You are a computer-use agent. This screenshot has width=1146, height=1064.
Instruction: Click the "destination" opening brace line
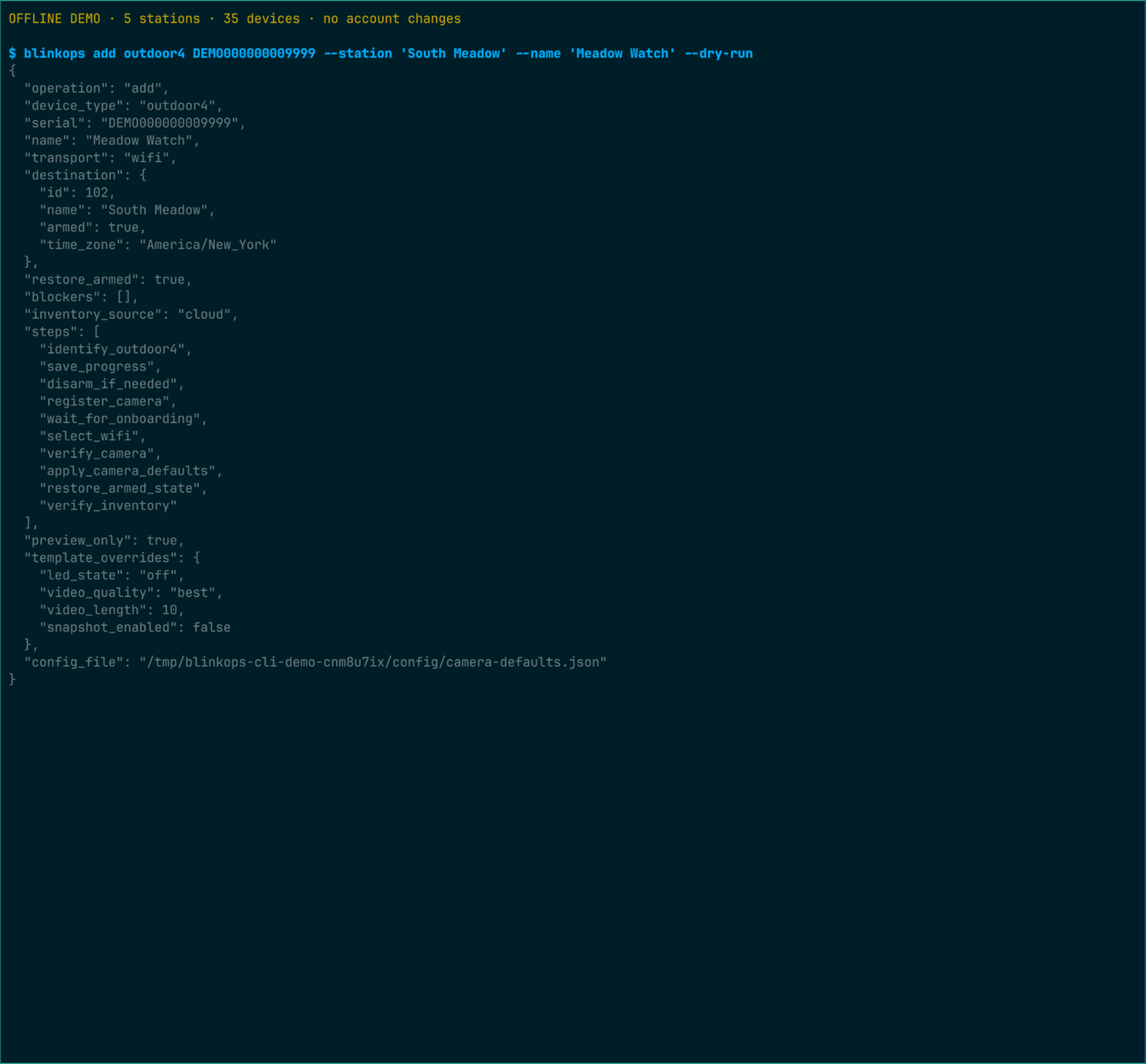point(85,175)
